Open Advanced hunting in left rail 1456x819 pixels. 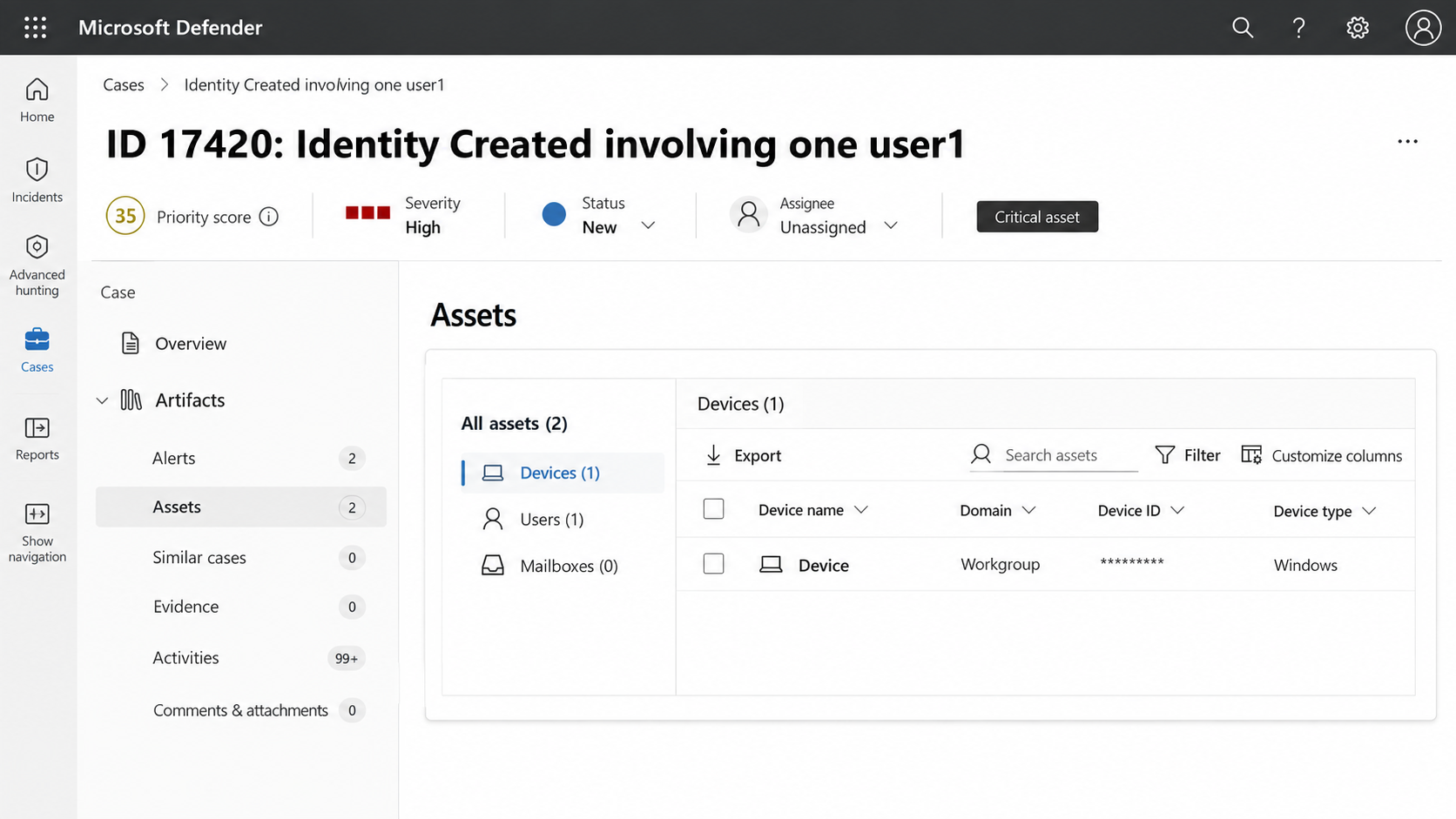(x=37, y=265)
